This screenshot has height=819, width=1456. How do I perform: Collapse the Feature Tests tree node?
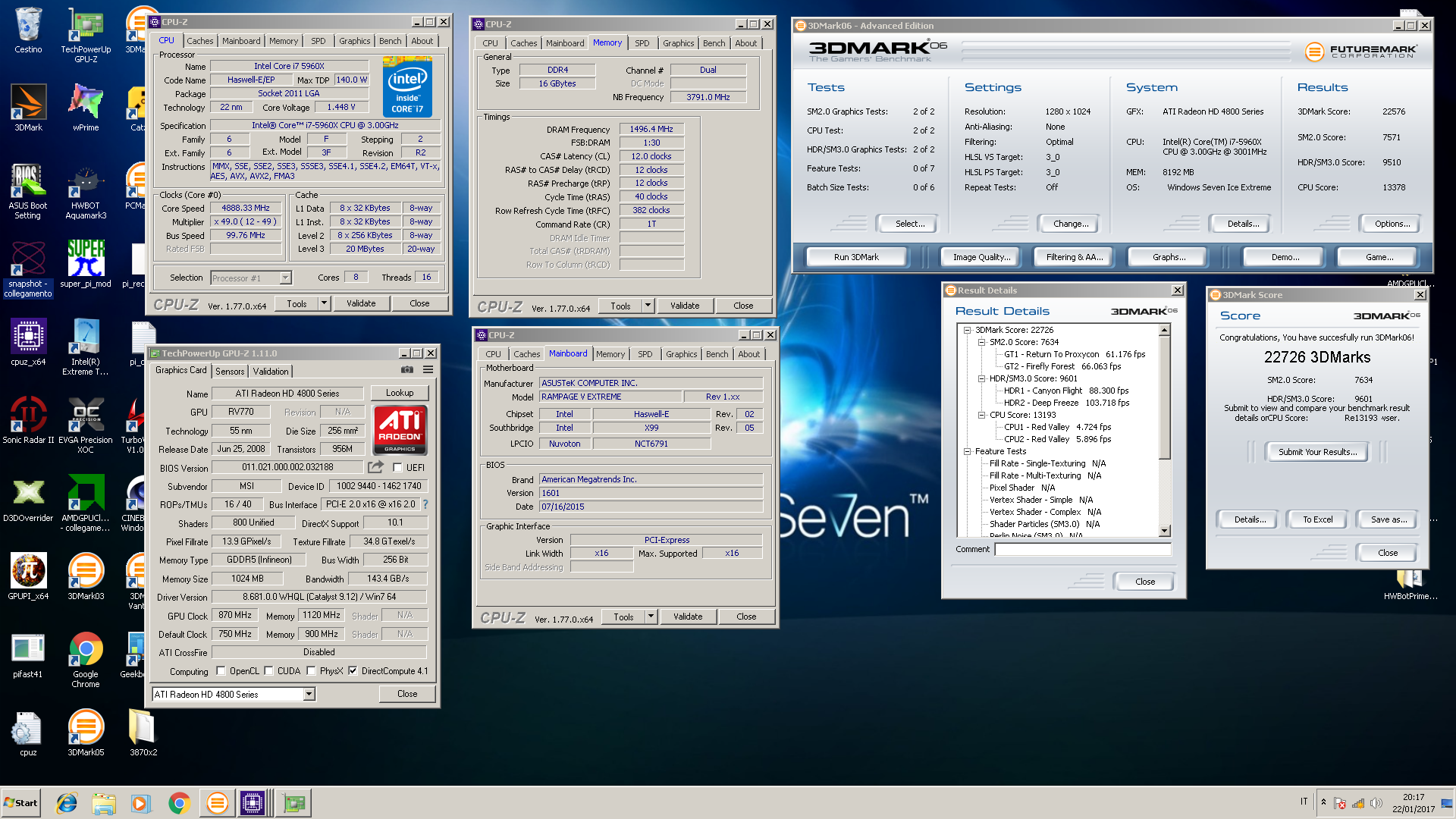pyautogui.click(x=968, y=451)
